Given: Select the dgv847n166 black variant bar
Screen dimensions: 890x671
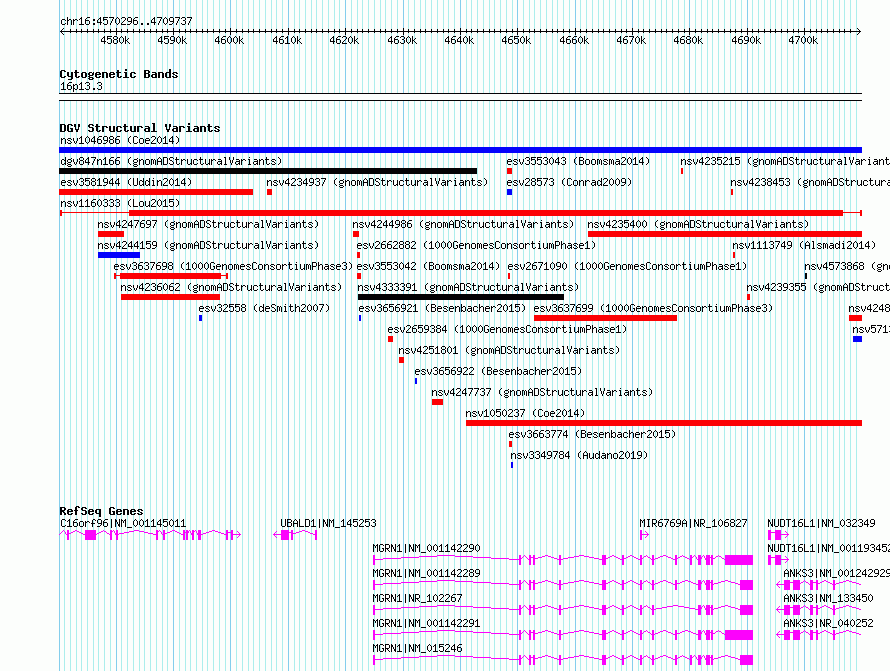Looking at the screenshot, I should click(x=268, y=171).
